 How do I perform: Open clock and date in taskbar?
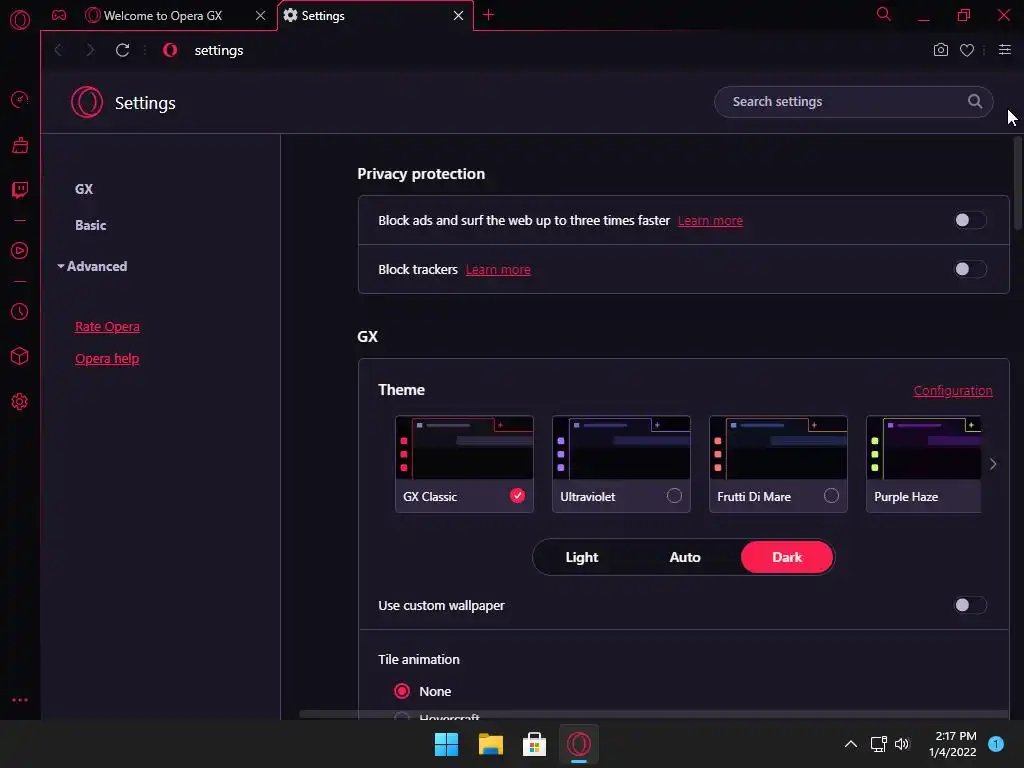click(953, 744)
